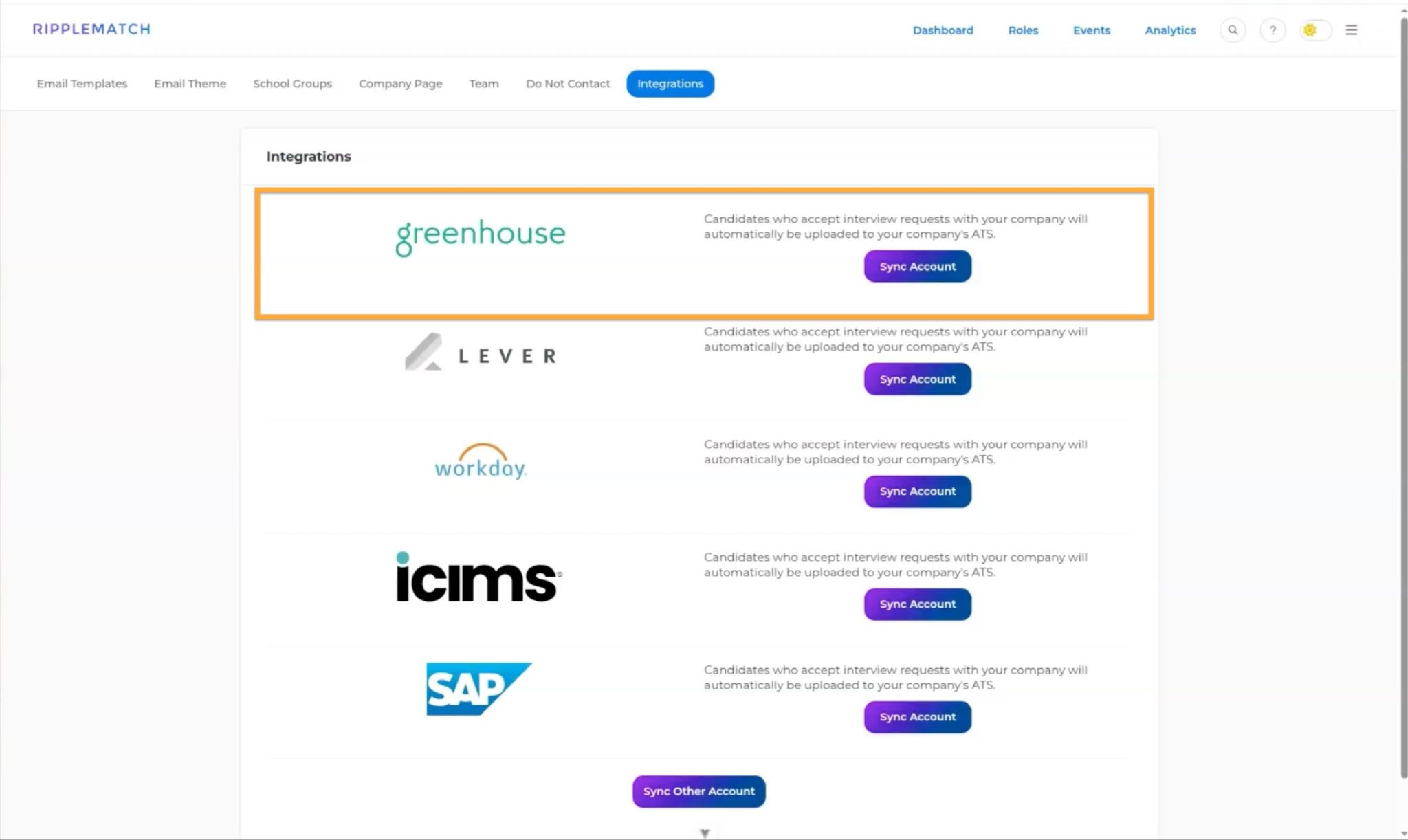Open Analytics in top navigation
The height and width of the screenshot is (840, 1408).
pyautogui.click(x=1170, y=30)
